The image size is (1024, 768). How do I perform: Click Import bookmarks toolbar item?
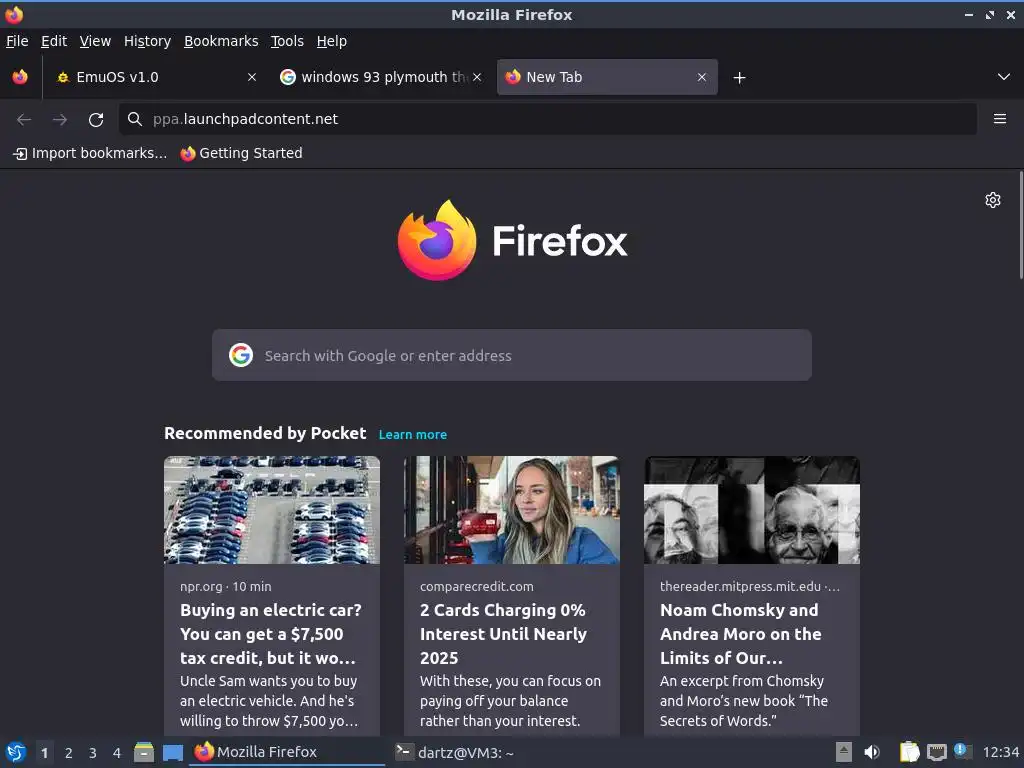point(89,153)
